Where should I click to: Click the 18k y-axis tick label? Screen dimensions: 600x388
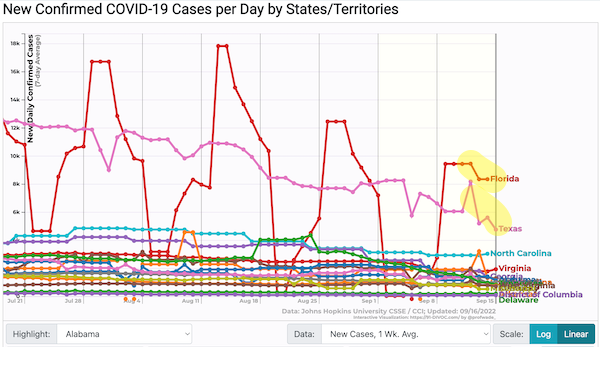(15, 43)
